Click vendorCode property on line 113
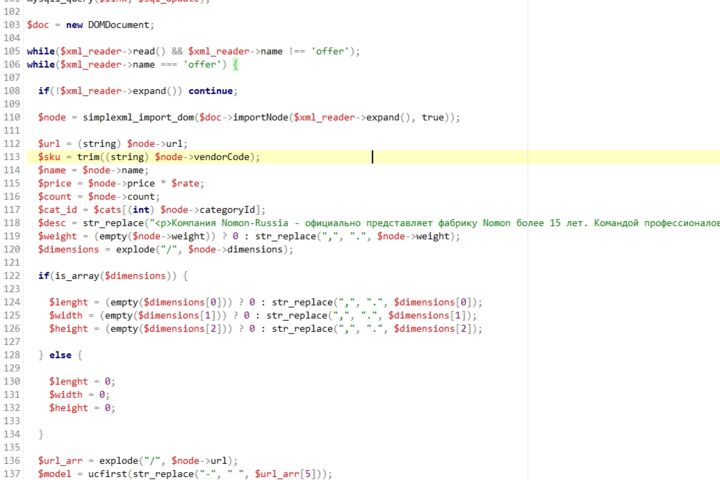This screenshot has width=720, height=480. point(221,157)
